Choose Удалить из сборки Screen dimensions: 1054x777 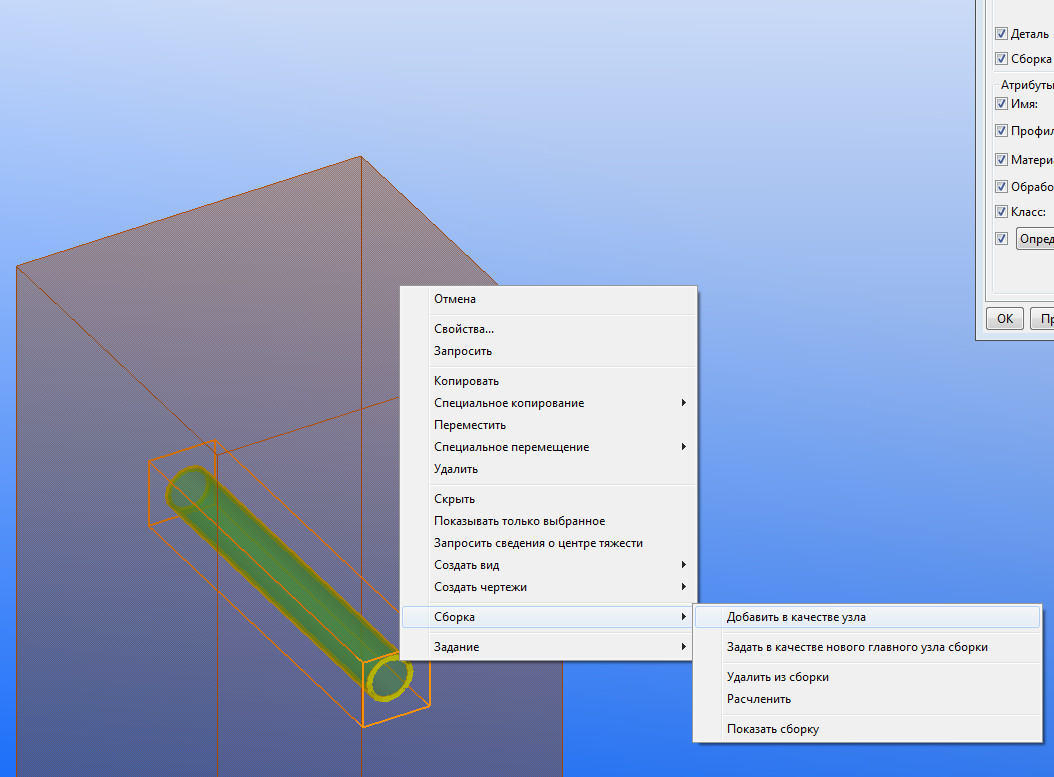coord(777,677)
